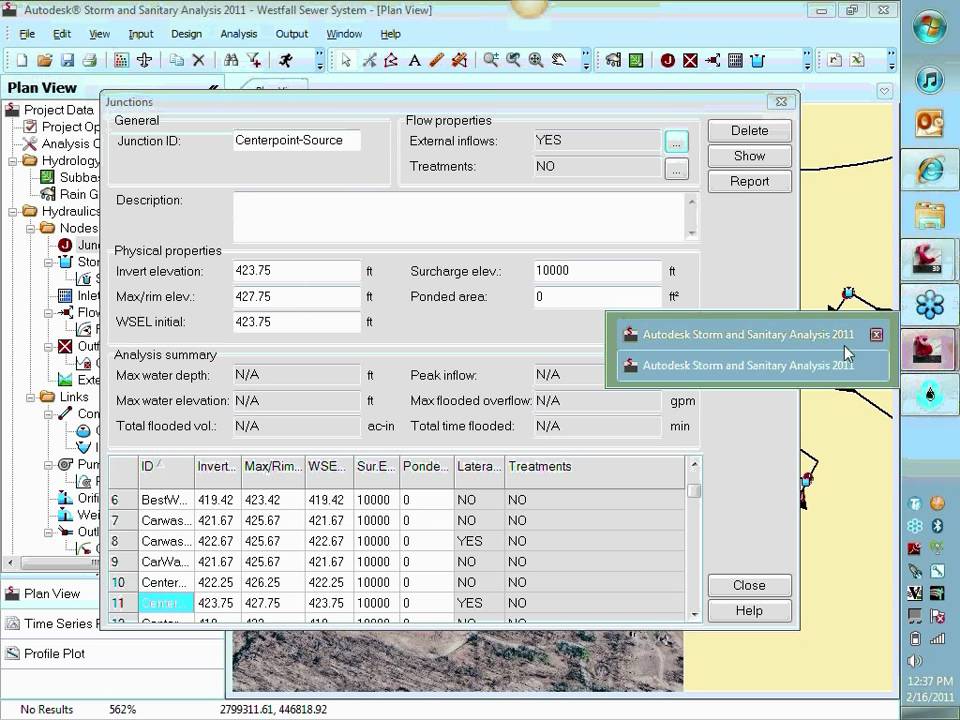
Task: Open the Analysis menu
Action: tap(239, 34)
